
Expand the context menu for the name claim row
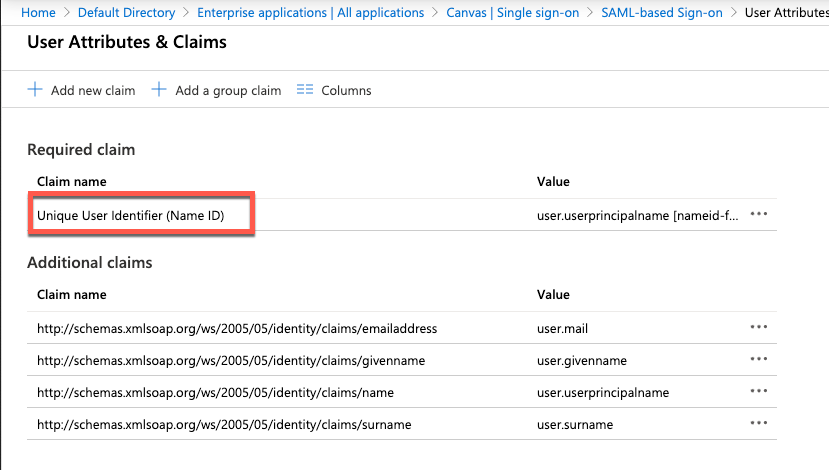pos(758,391)
